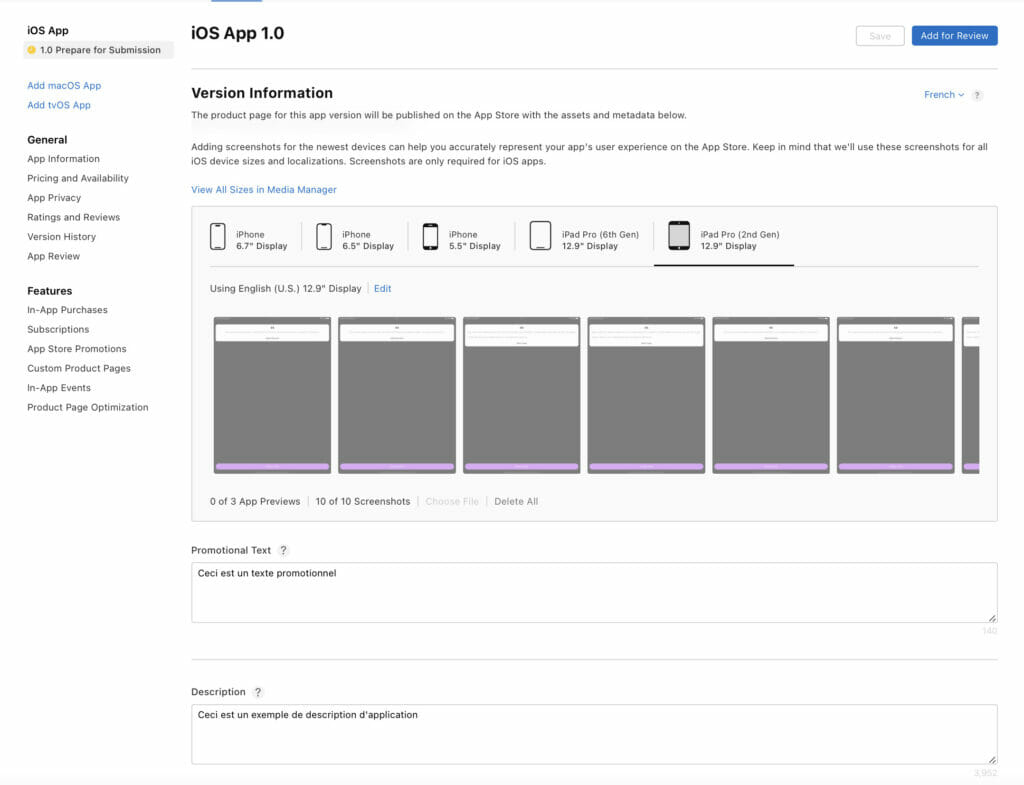Open App Privacy in the sidebar

[54, 198]
